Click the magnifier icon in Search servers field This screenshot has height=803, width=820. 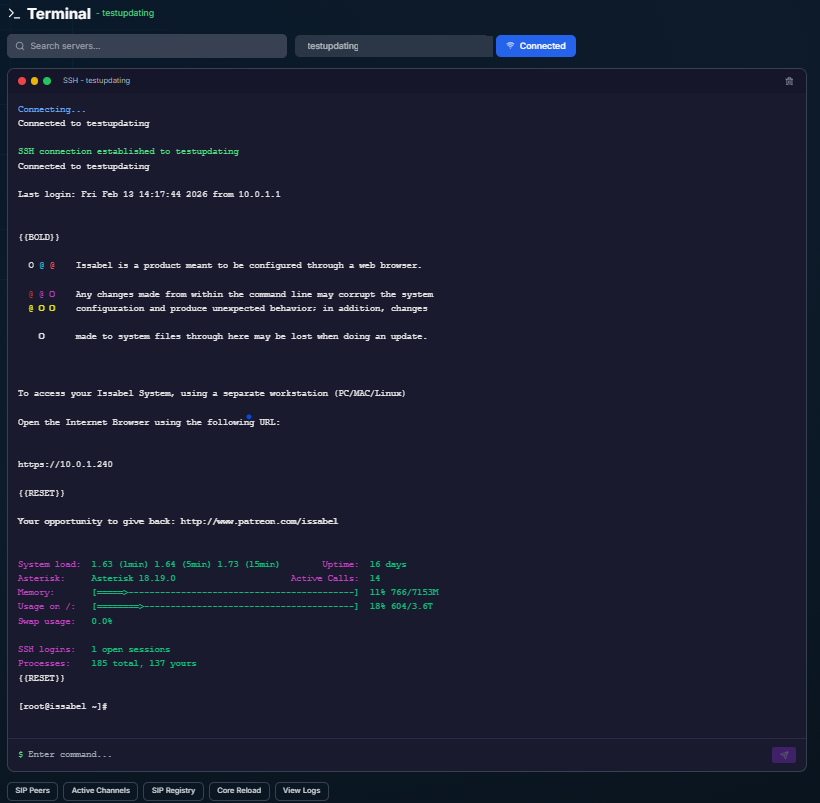pyautogui.click(x=18, y=46)
